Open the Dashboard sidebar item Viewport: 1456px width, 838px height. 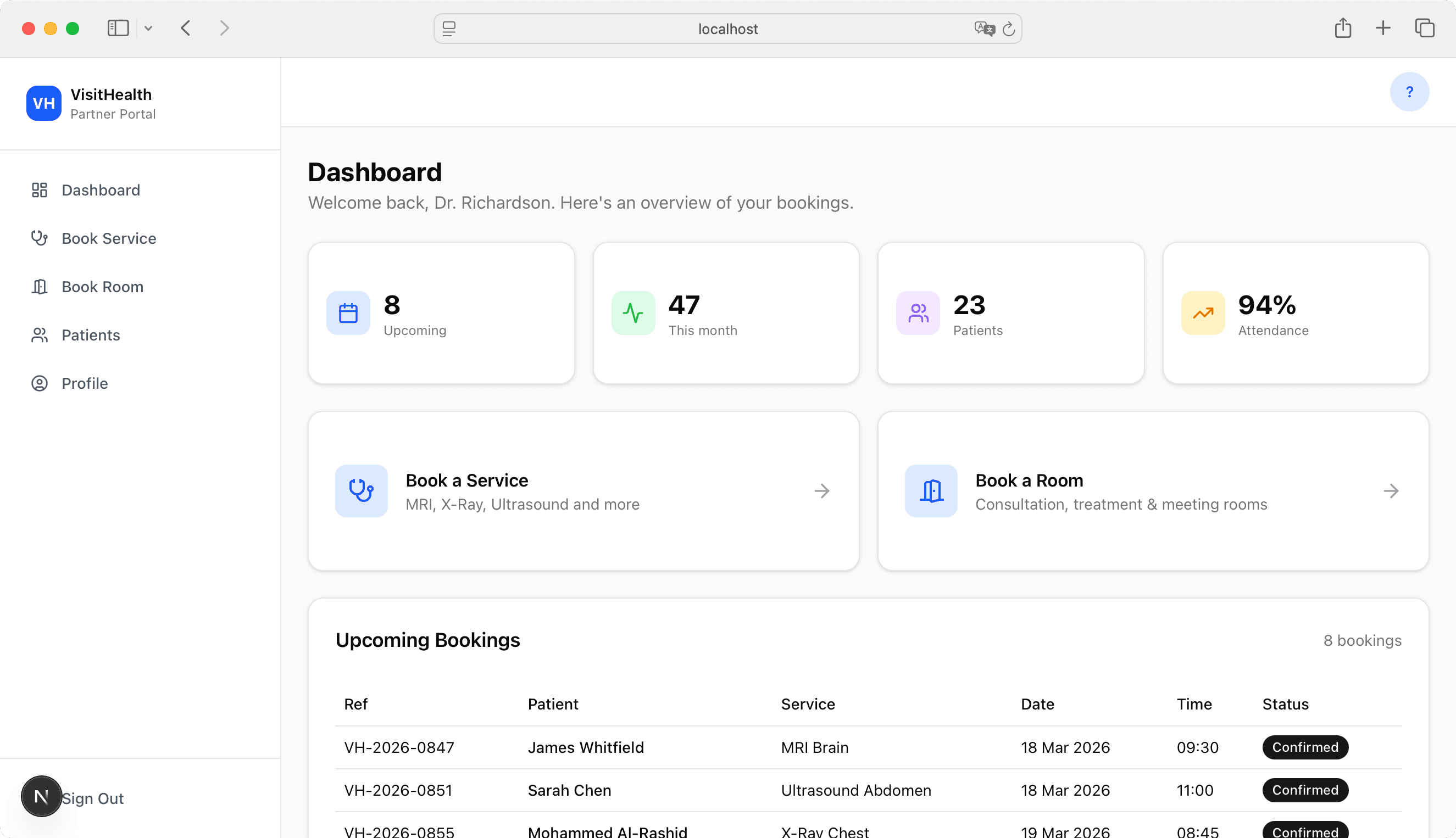[x=141, y=190]
